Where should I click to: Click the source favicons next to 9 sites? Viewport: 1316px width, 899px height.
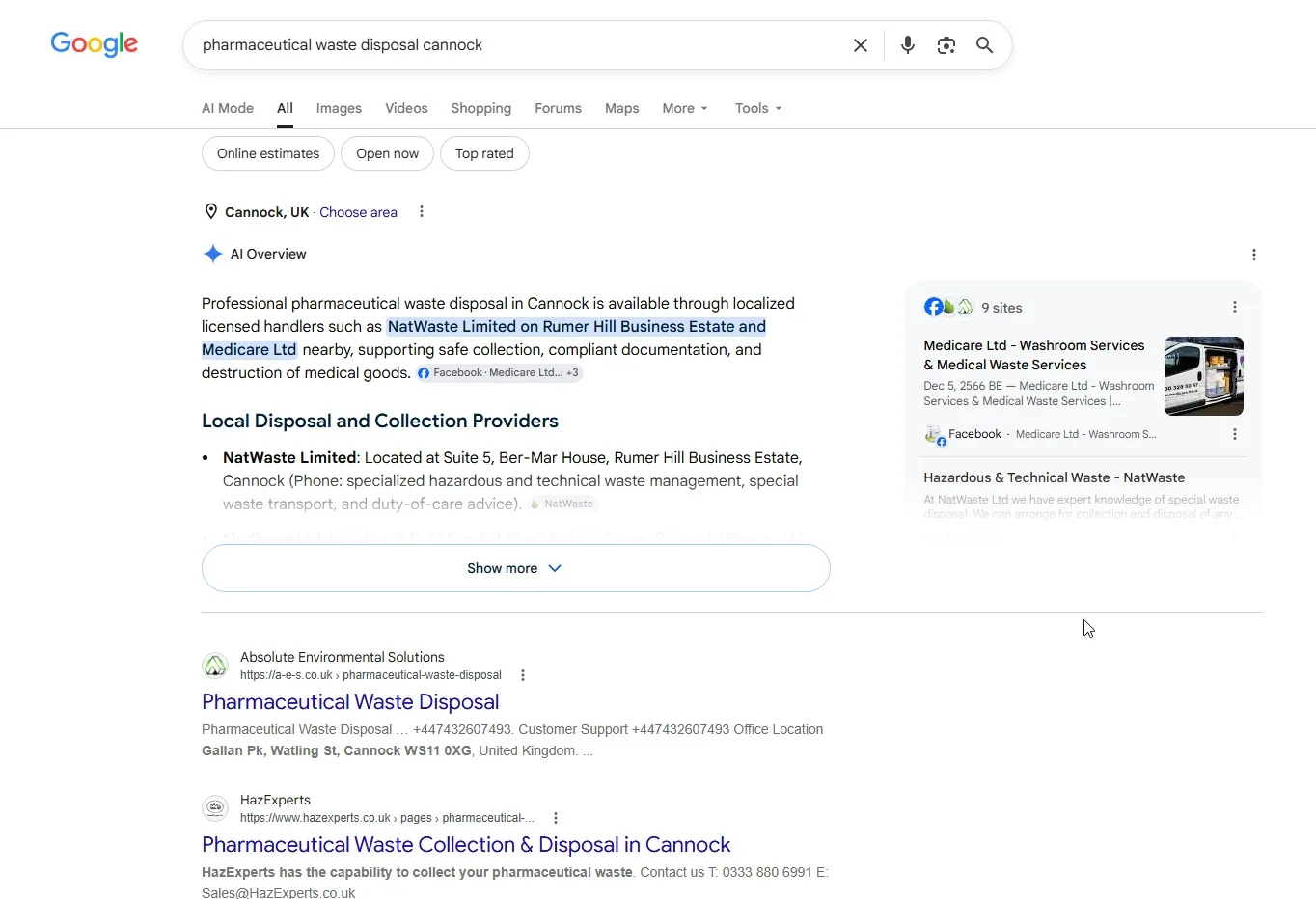pos(948,307)
